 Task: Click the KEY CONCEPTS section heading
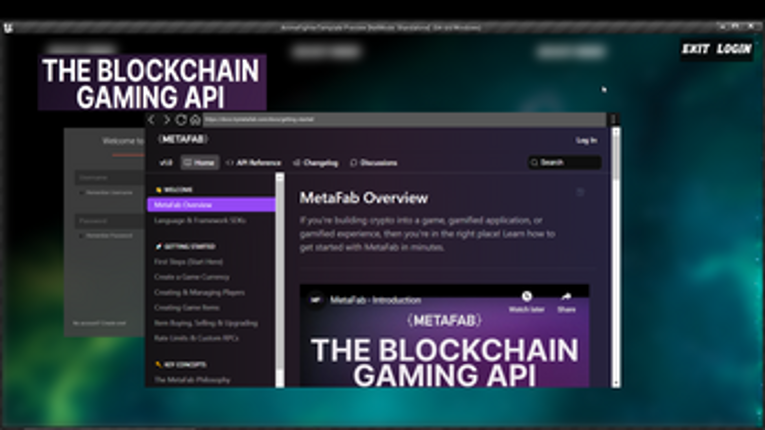[181, 365]
